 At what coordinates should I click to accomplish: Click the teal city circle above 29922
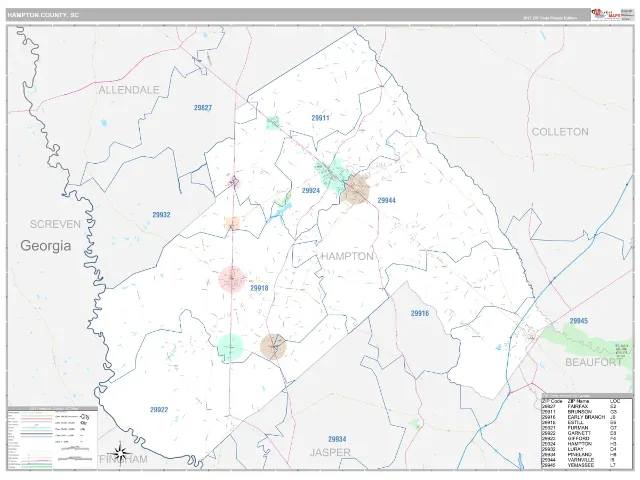tap(230, 347)
